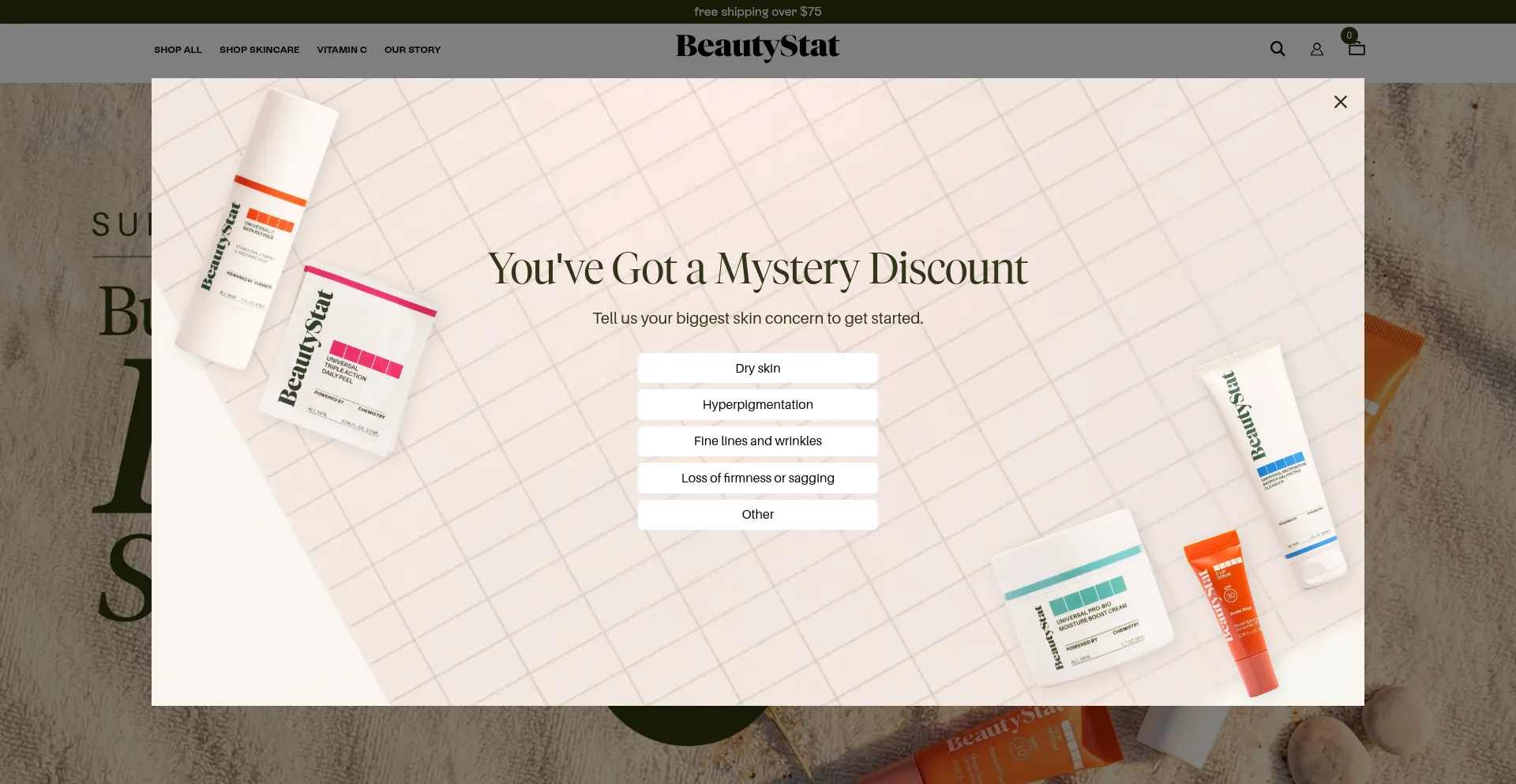Viewport: 1516px width, 784px height.
Task: Choose Hyperpigmentation as skin concern
Action: pyautogui.click(x=758, y=404)
